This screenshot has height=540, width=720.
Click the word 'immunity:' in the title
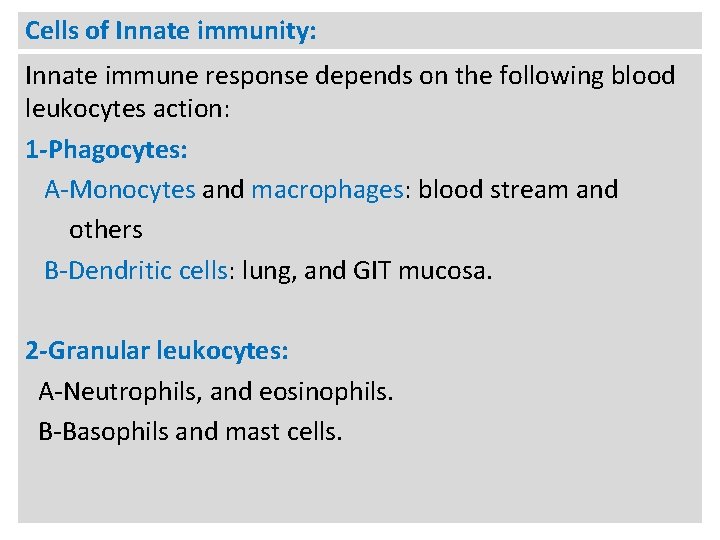[257, 31]
